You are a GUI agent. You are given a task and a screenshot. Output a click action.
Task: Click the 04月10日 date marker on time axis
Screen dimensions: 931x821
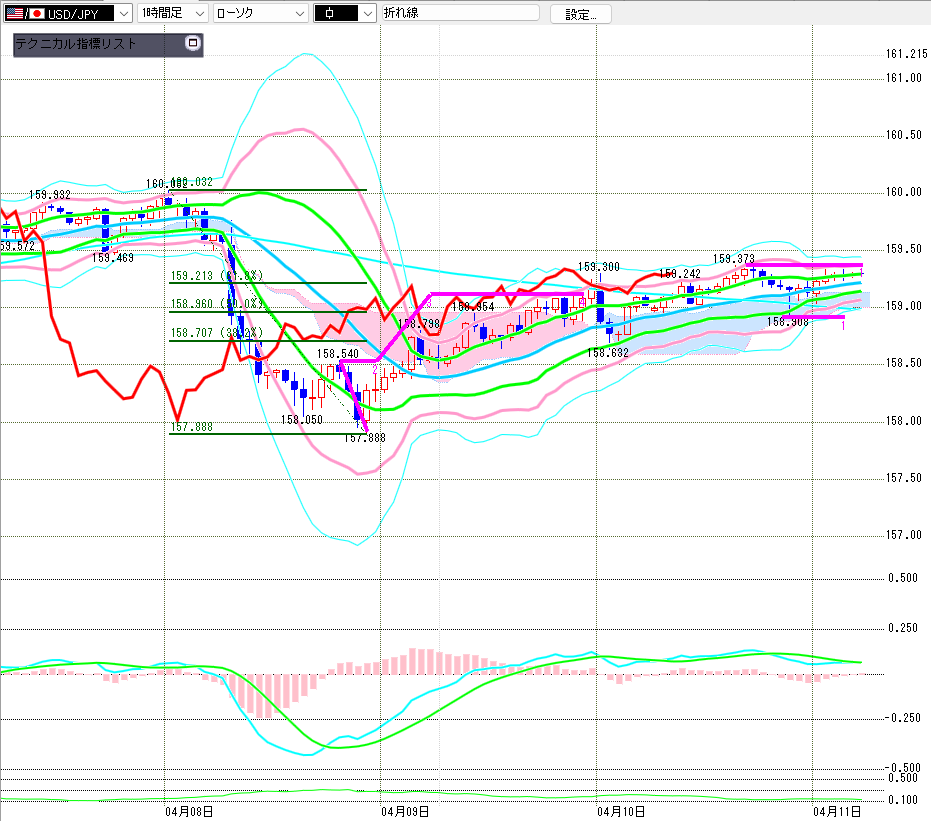point(620,810)
